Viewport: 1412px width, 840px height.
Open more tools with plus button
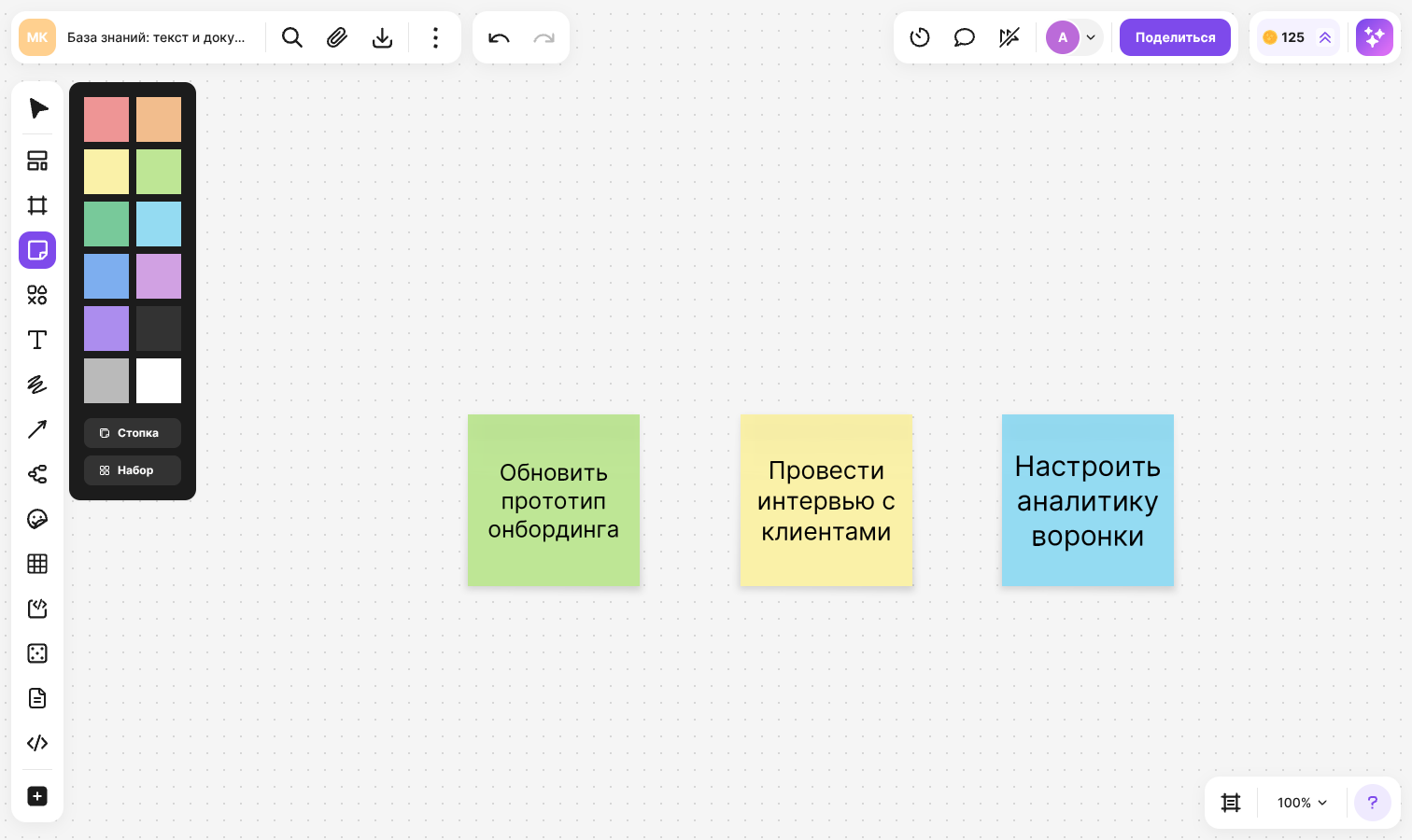37,796
